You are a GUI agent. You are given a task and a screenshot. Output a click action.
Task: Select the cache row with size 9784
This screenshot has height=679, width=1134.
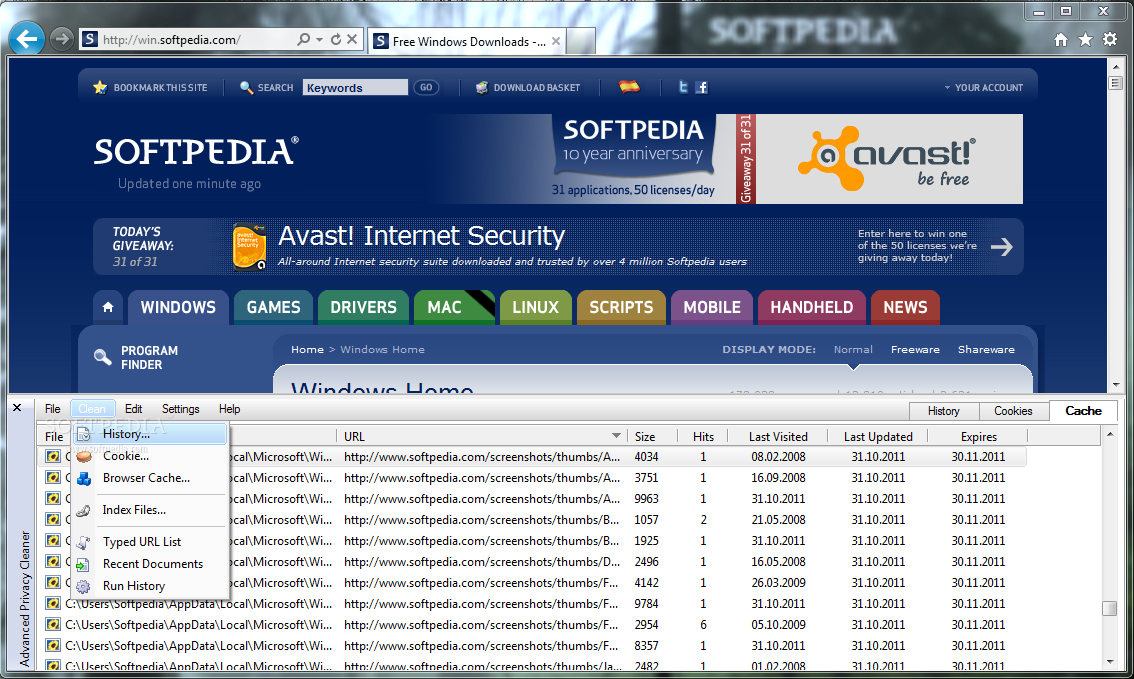pyautogui.click(x=534, y=604)
